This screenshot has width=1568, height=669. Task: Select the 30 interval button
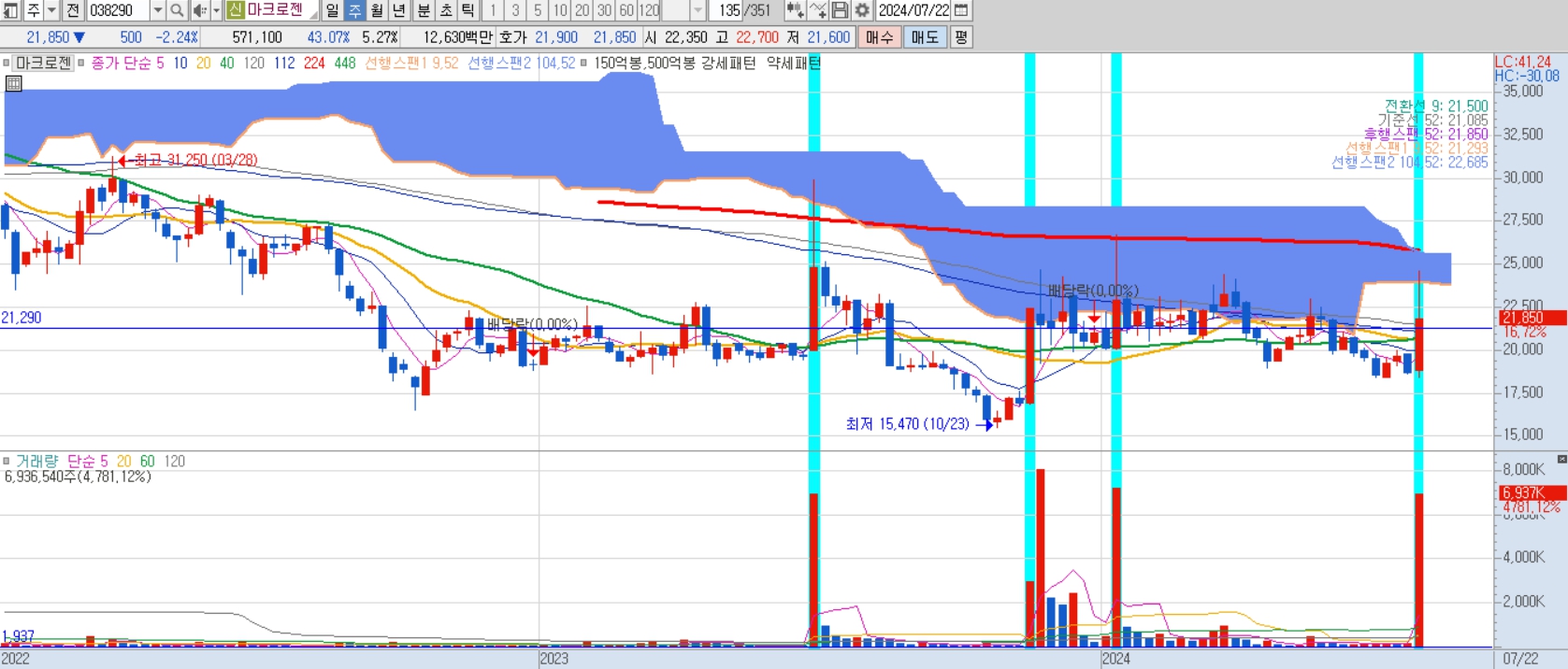(x=605, y=10)
